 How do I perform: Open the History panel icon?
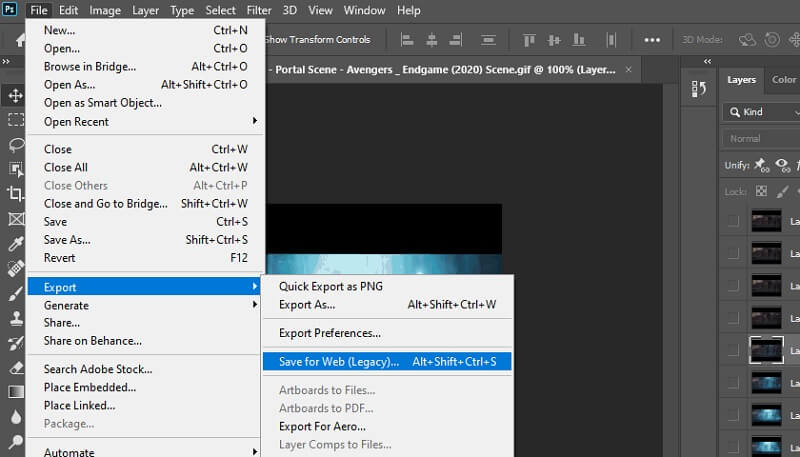coord(699,89)
